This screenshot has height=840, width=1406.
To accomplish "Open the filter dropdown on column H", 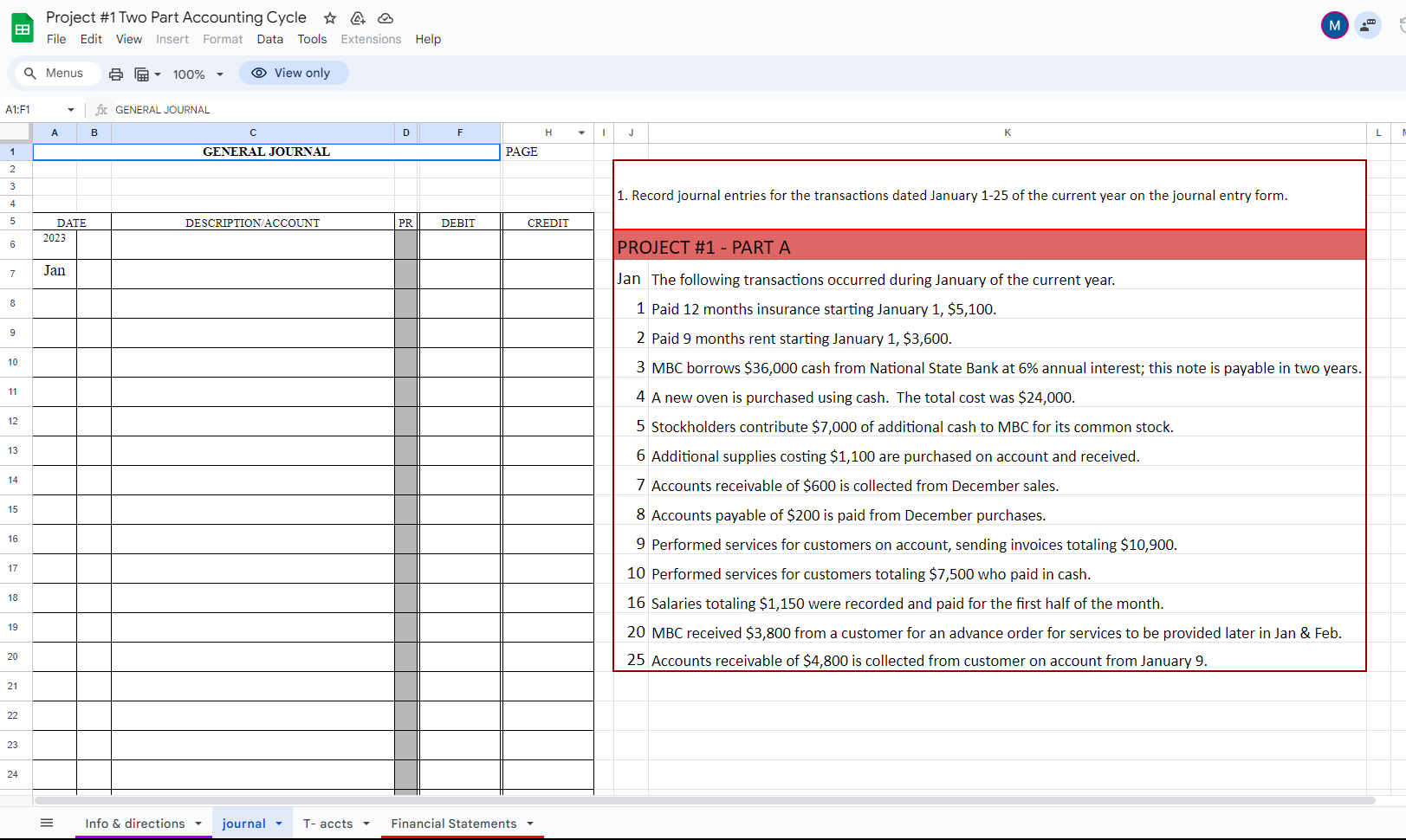I will 581,132.
